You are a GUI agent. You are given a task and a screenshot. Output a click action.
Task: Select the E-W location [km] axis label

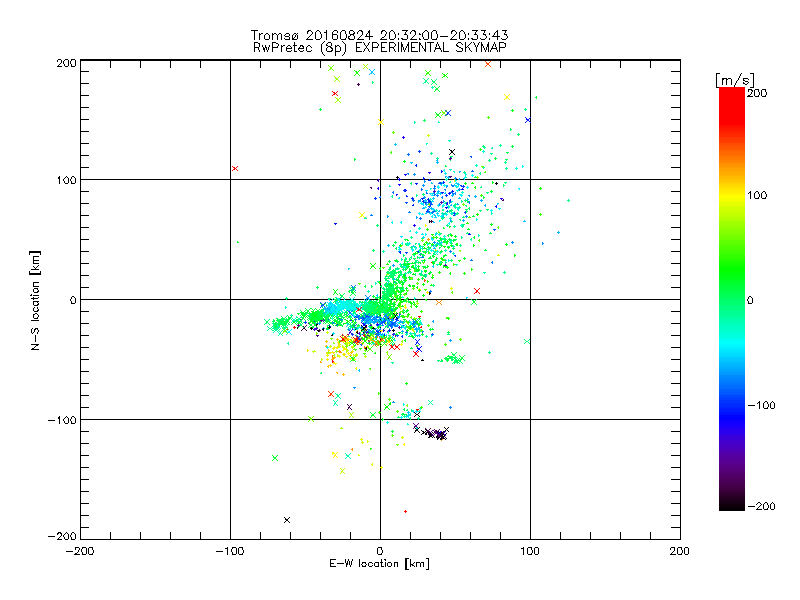(379, 563)
